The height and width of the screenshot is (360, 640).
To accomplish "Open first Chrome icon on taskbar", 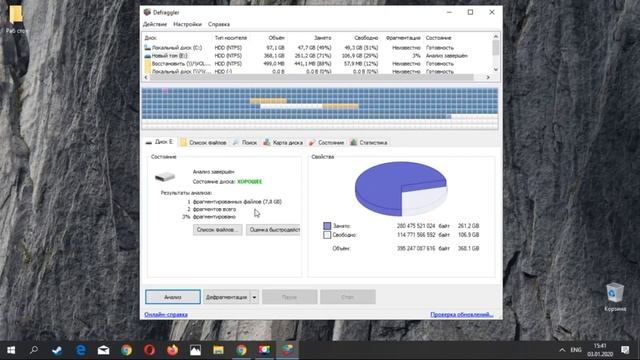I will coord(127,350).
